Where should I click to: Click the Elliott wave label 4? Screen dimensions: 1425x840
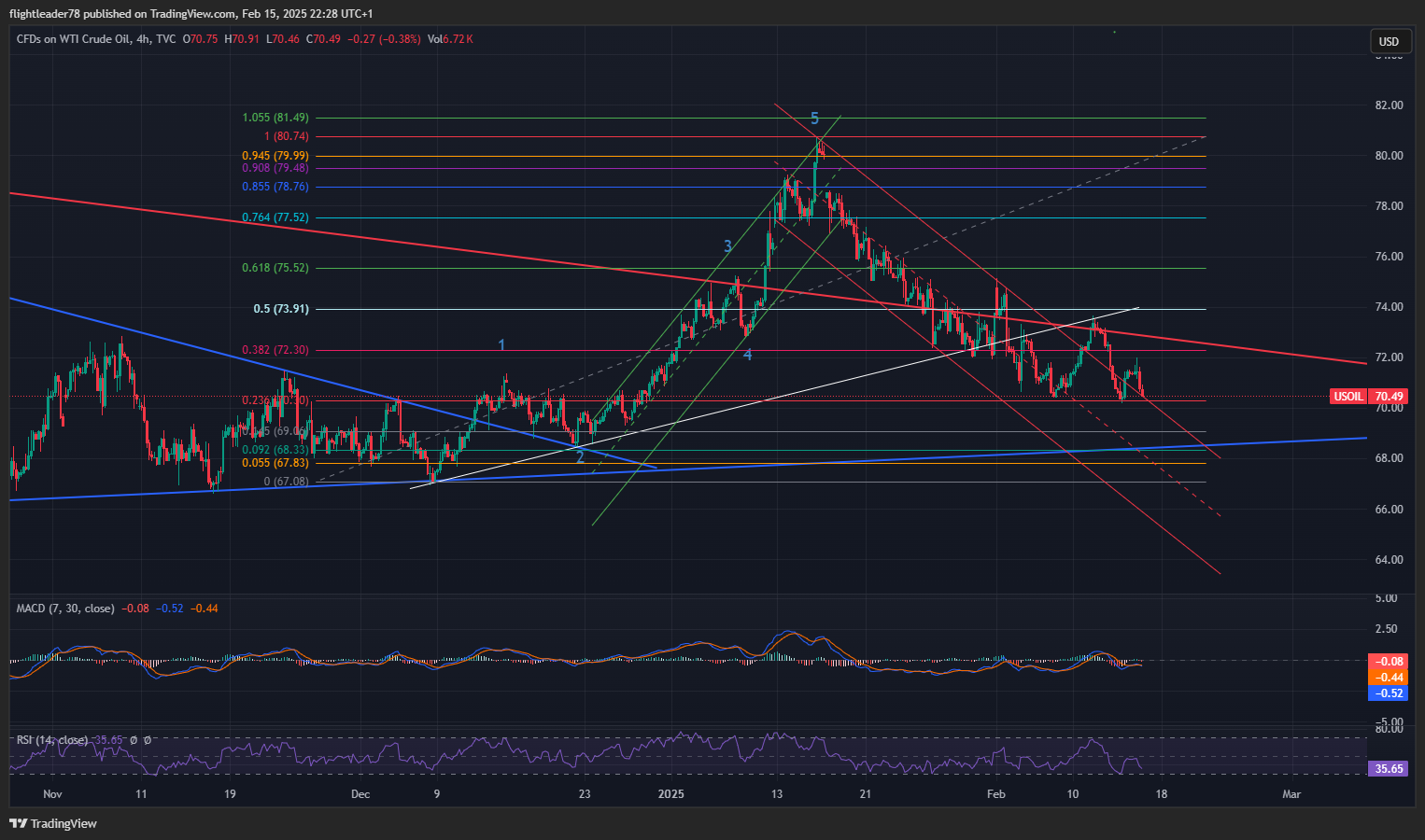[x=748, y=355]
